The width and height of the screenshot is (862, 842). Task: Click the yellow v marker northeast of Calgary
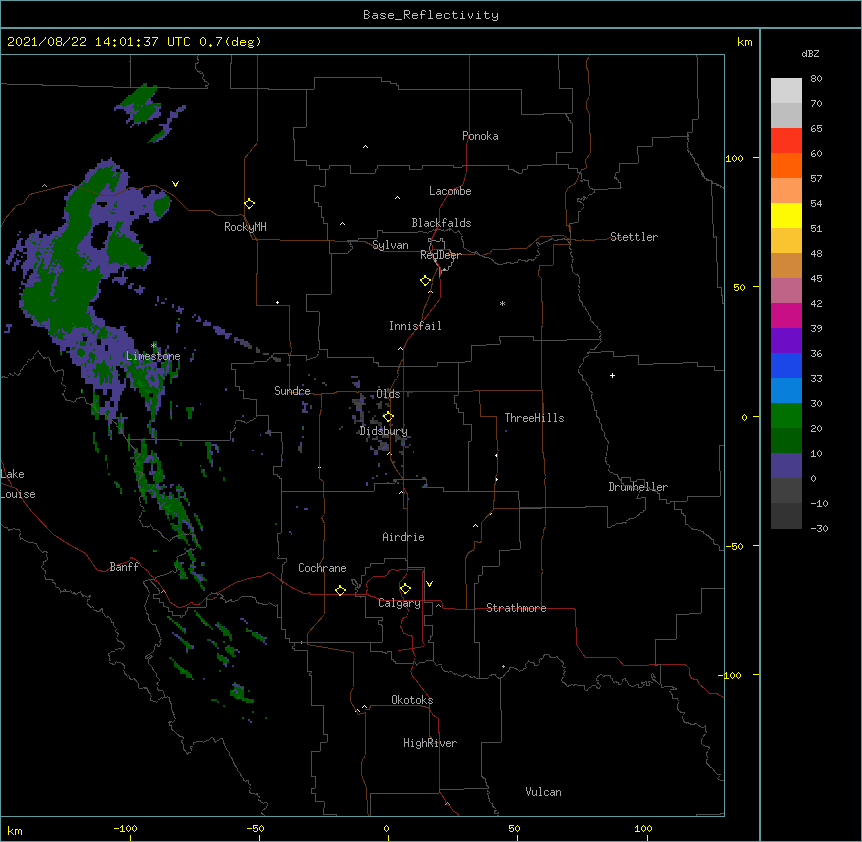click(429, 584)
